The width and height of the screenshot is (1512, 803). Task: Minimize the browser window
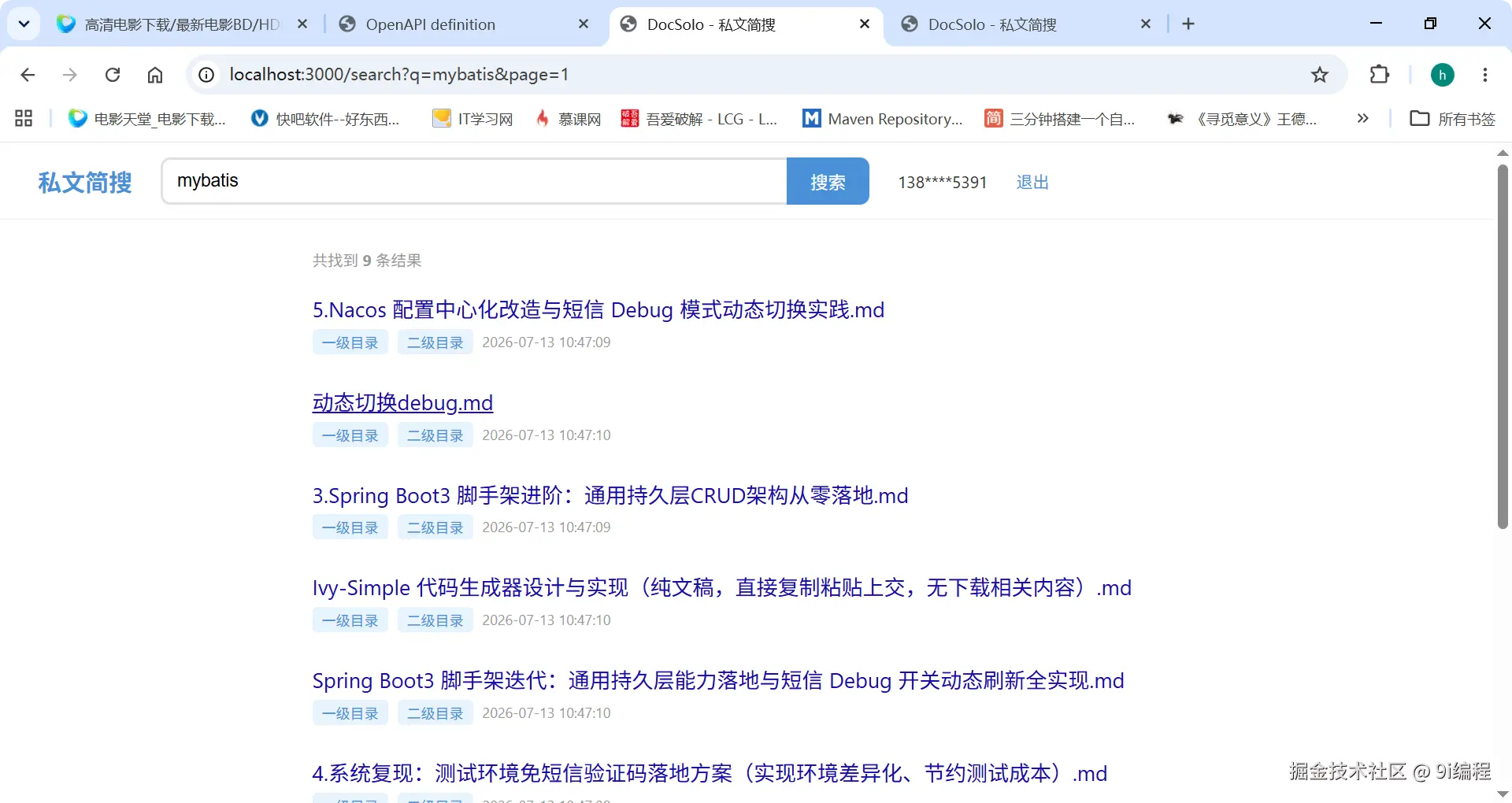1377,24
